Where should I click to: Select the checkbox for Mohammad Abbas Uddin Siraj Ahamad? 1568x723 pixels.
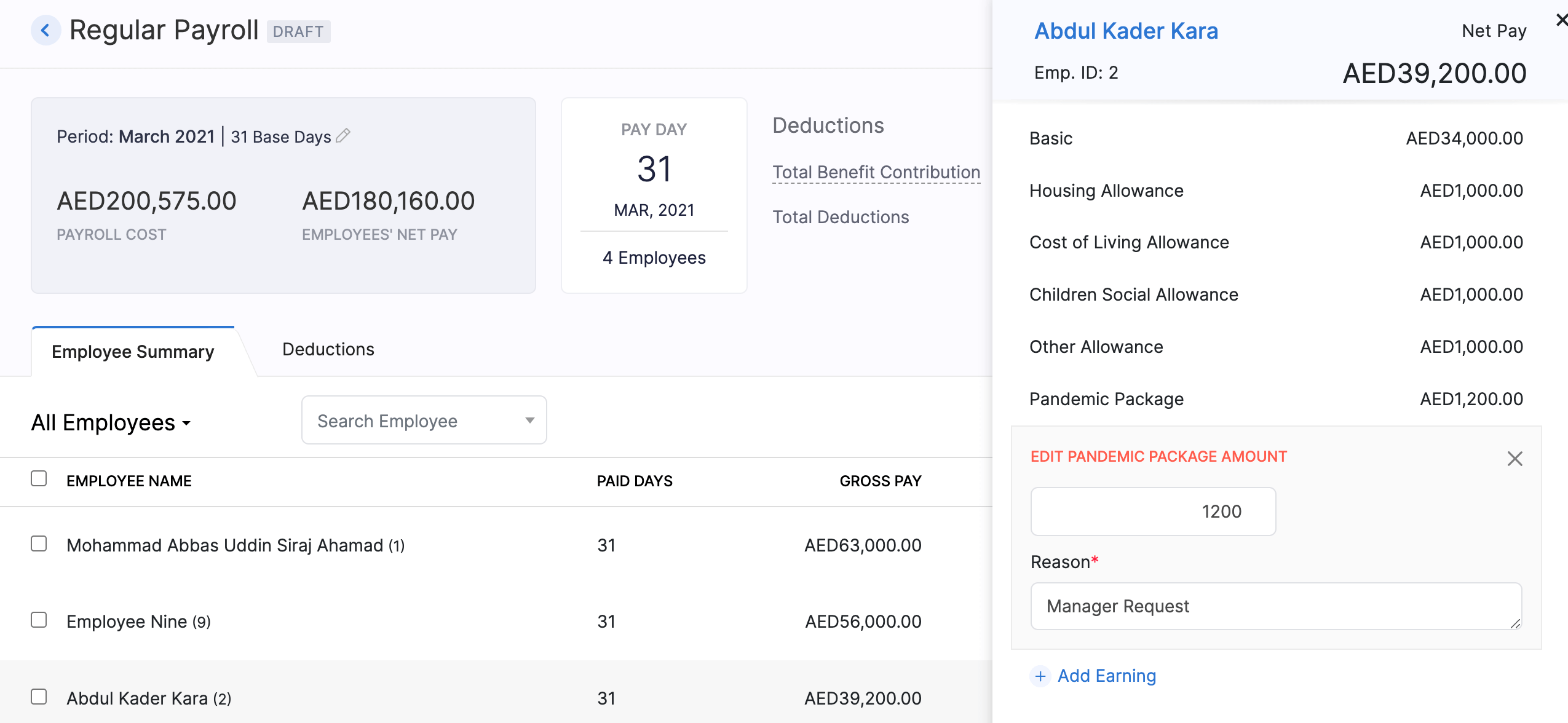[39, 543]
